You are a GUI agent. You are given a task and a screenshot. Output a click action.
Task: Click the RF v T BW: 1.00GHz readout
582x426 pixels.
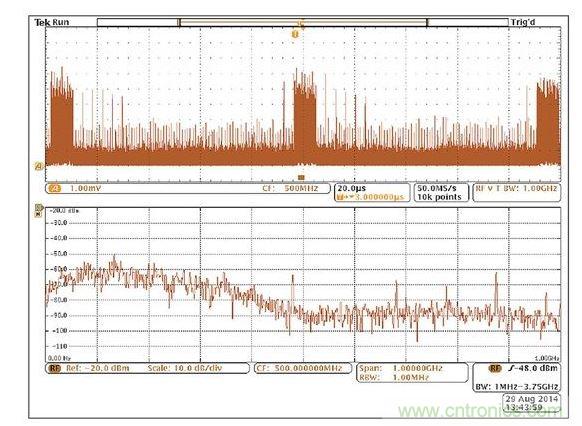pos(516,189)
